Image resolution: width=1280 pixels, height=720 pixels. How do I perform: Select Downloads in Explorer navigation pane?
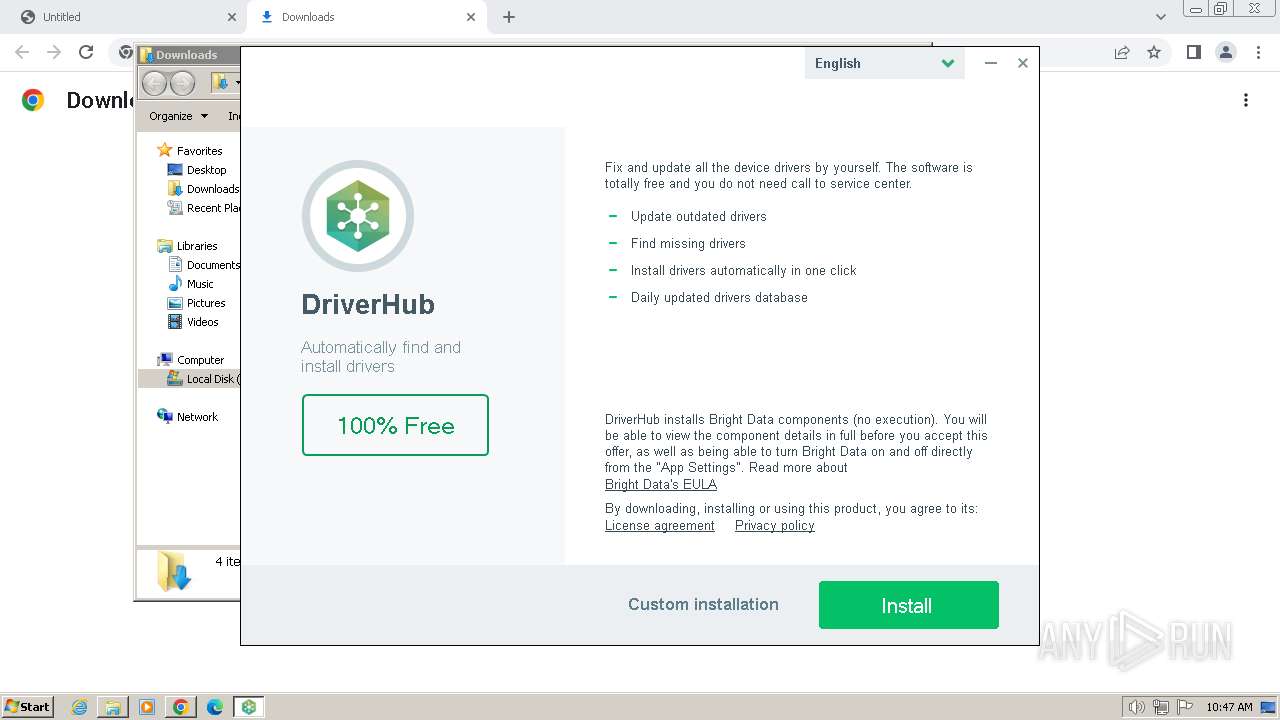click(x=204, y=189)
